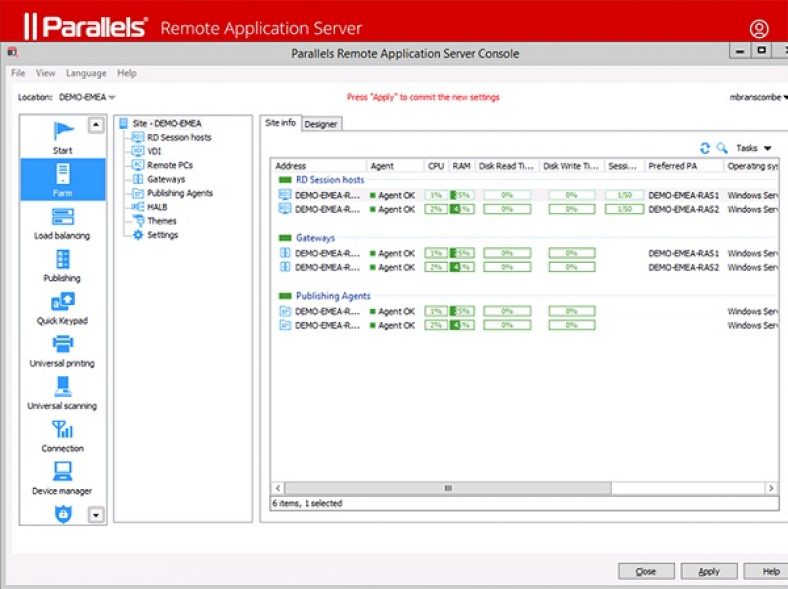Sort by the Disk Read Time column header
Viewport: 788px width, 589px height.
(507, 166)
